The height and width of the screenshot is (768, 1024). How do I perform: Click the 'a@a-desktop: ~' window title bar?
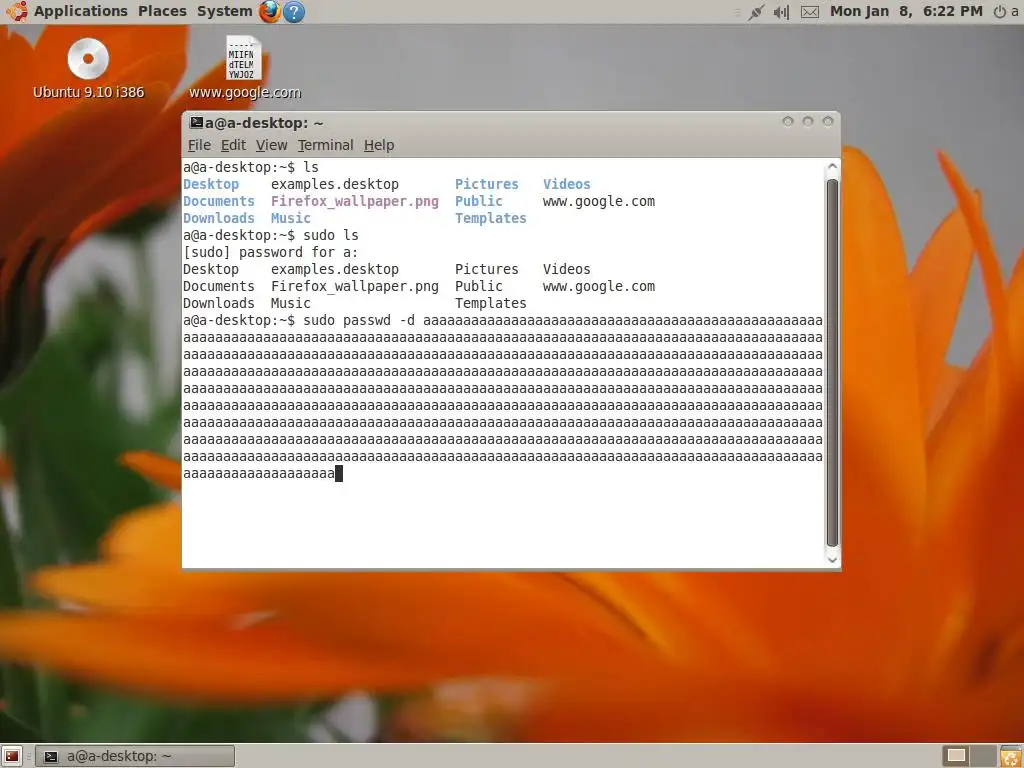click(x=511, y=123)
